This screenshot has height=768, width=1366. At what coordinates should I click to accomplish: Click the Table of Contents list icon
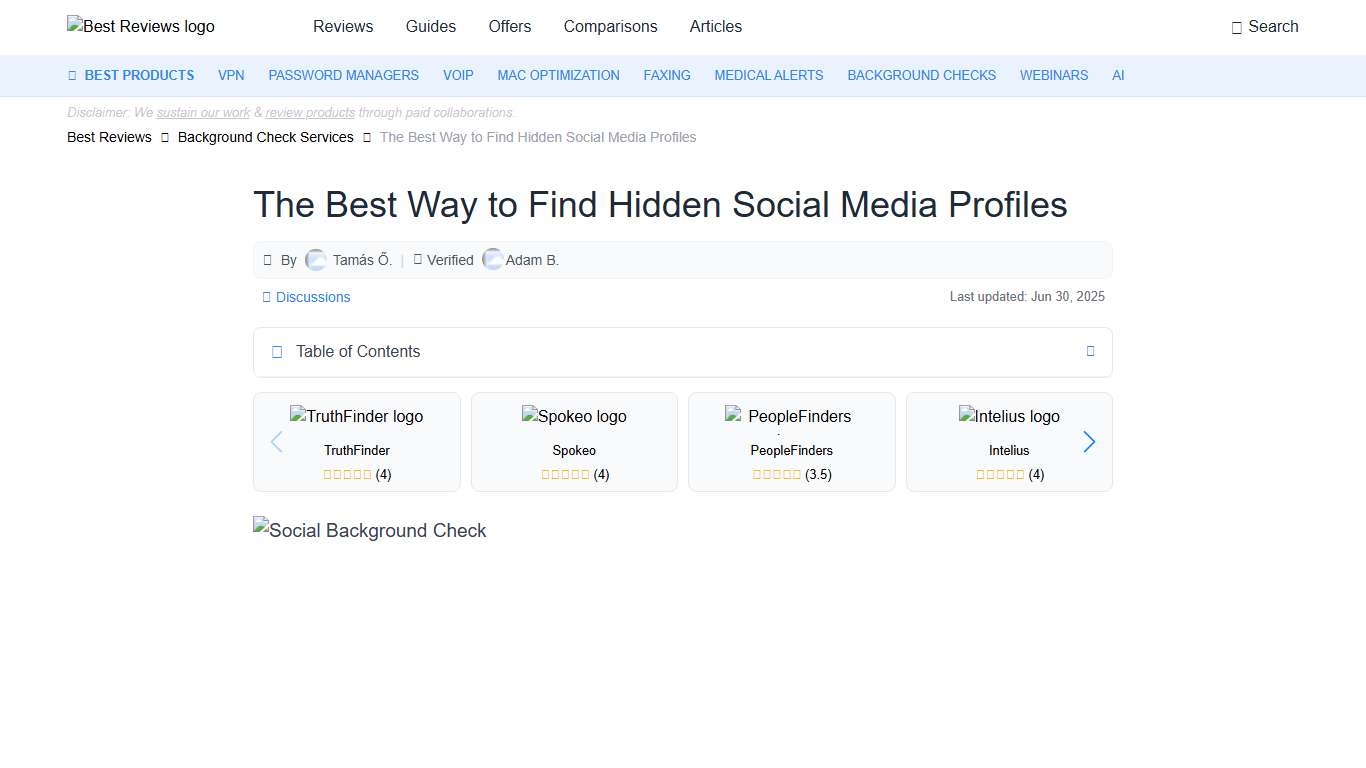tap(277, 352)
